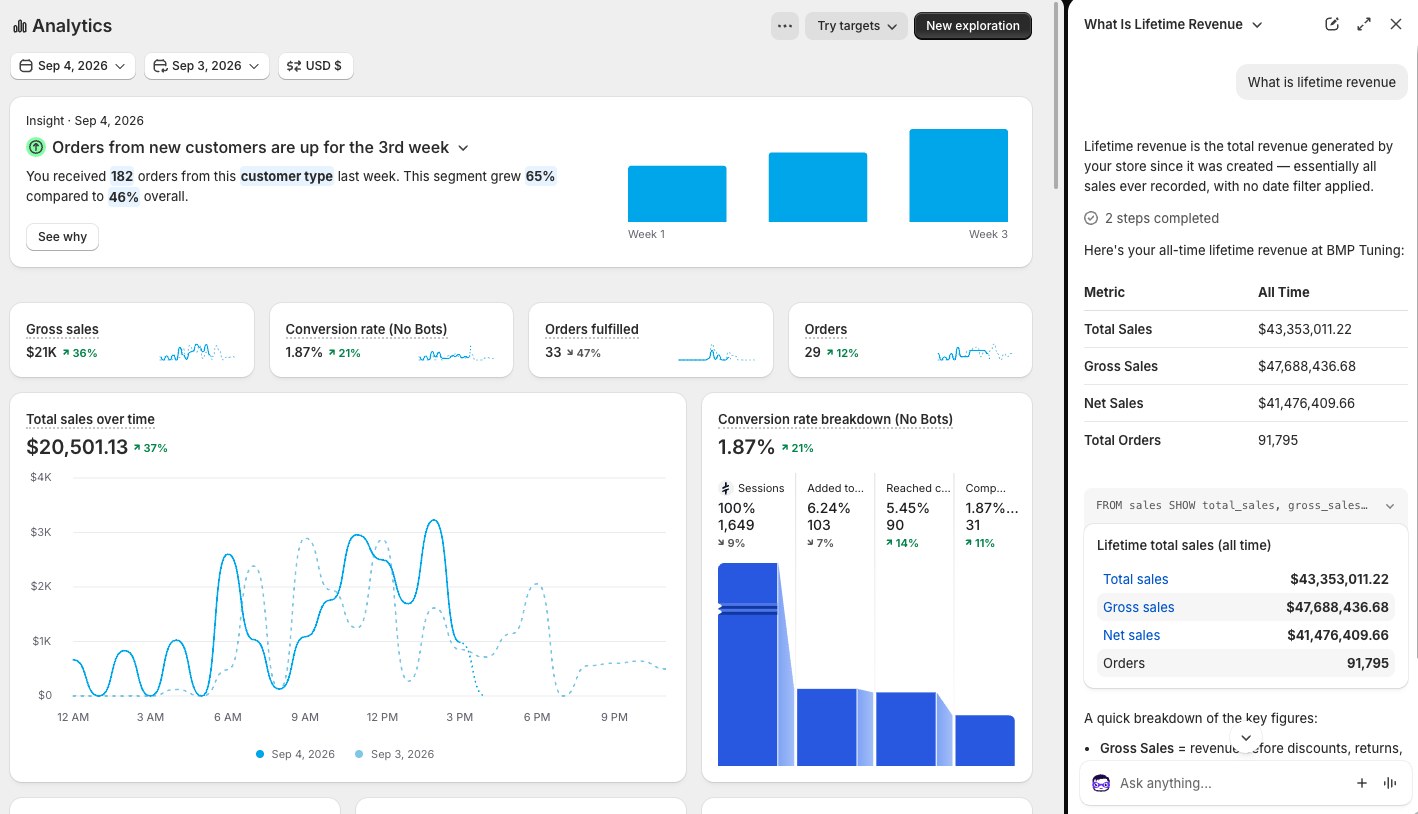Open the Orders metric card
Screen dimensions: 1418x814
910,340
